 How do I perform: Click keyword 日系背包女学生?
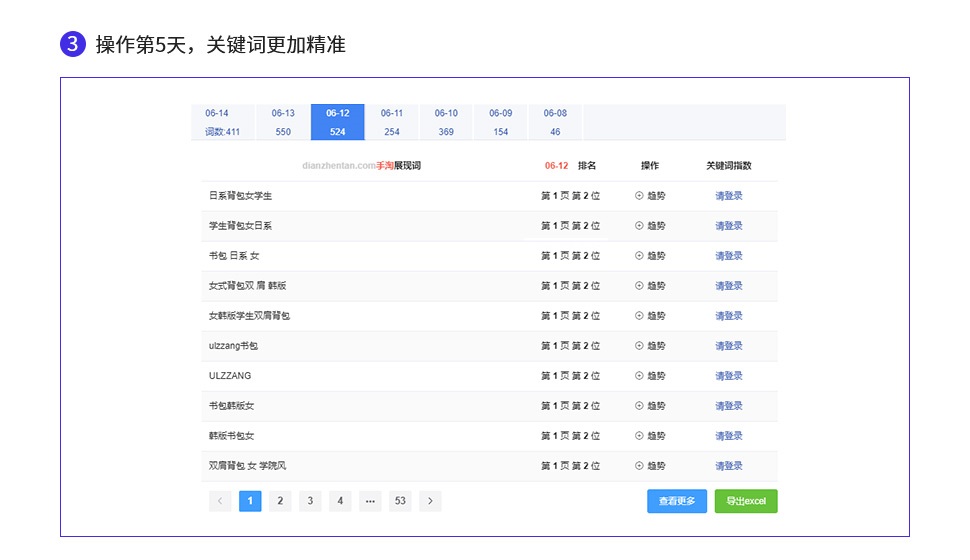[x=240, y=196]
